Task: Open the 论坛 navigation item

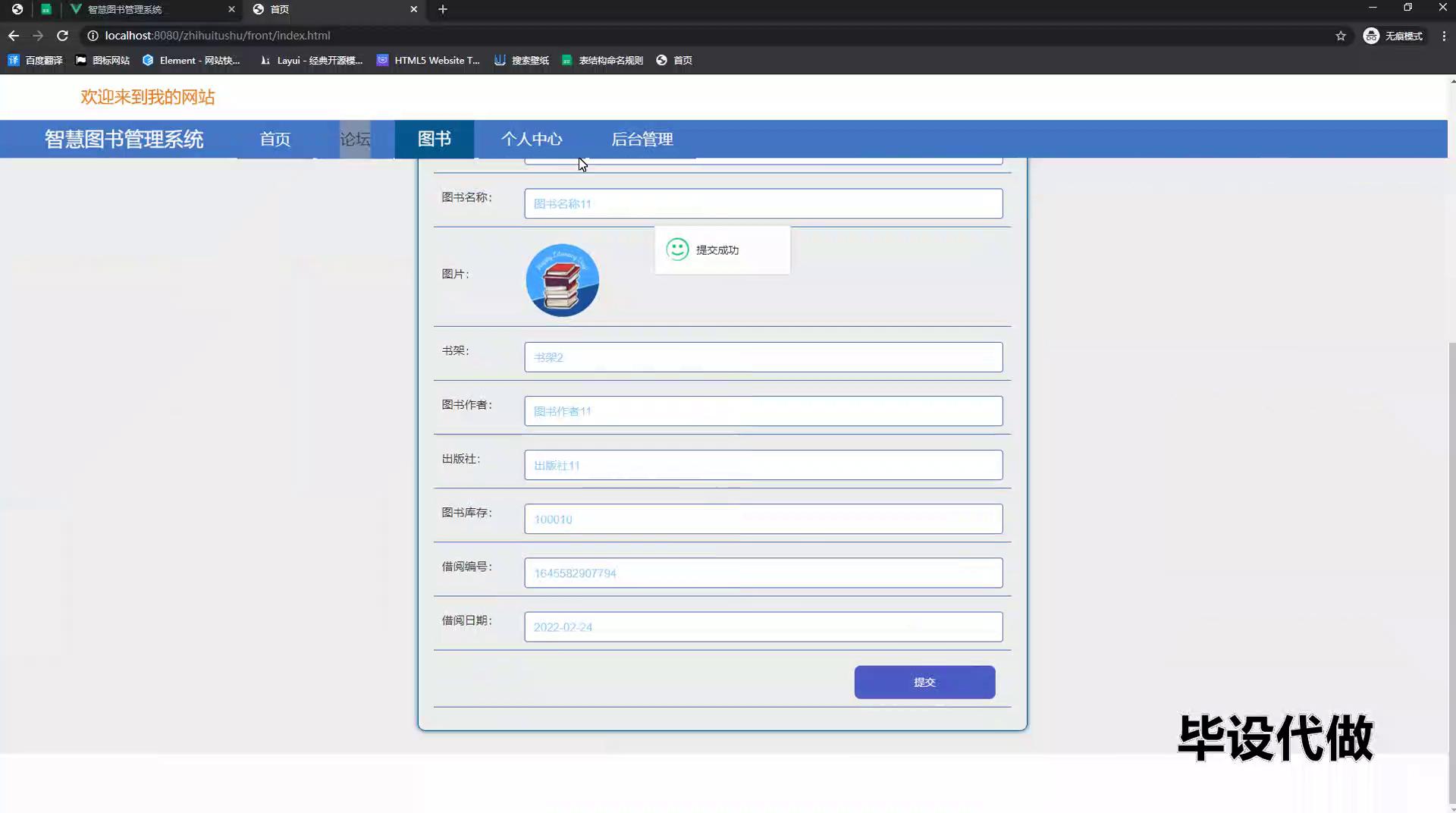Action: [x=355, y=139]
